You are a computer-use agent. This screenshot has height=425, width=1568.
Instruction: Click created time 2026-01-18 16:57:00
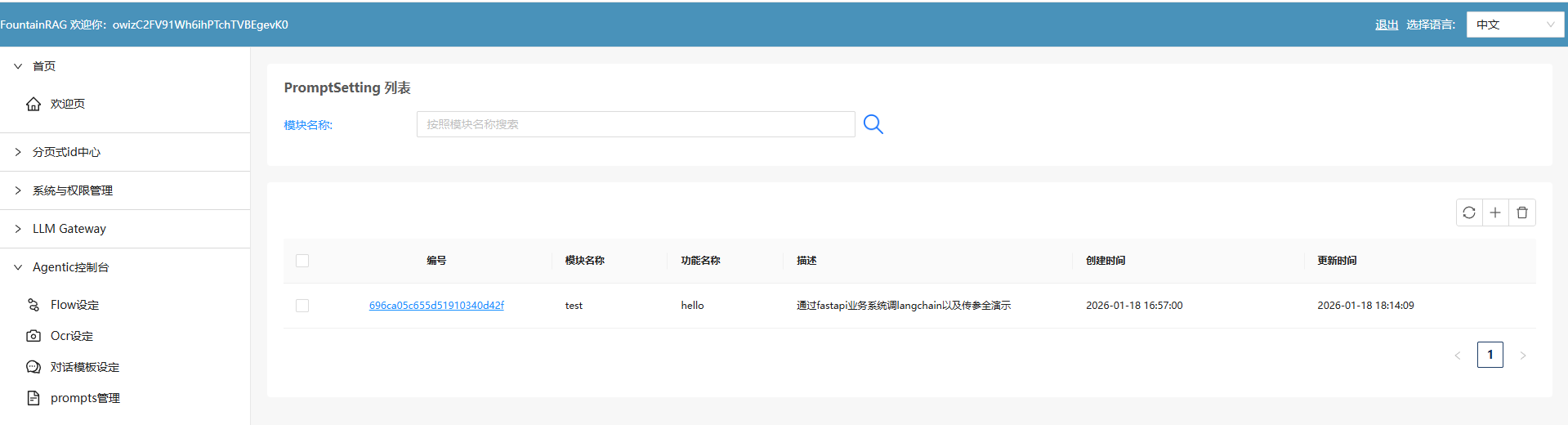coord(1134,306)
